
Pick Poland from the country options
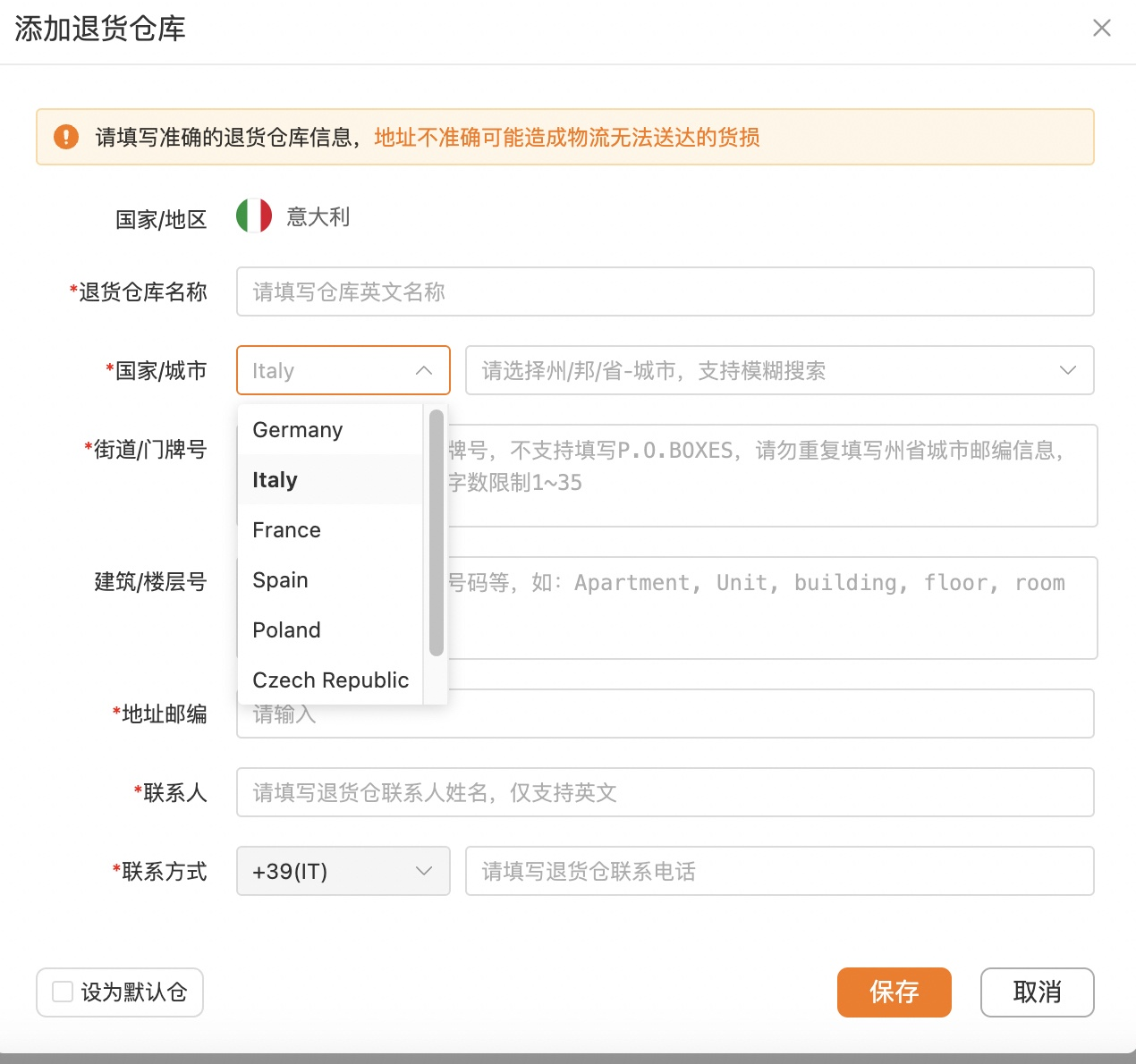(287, 630)
